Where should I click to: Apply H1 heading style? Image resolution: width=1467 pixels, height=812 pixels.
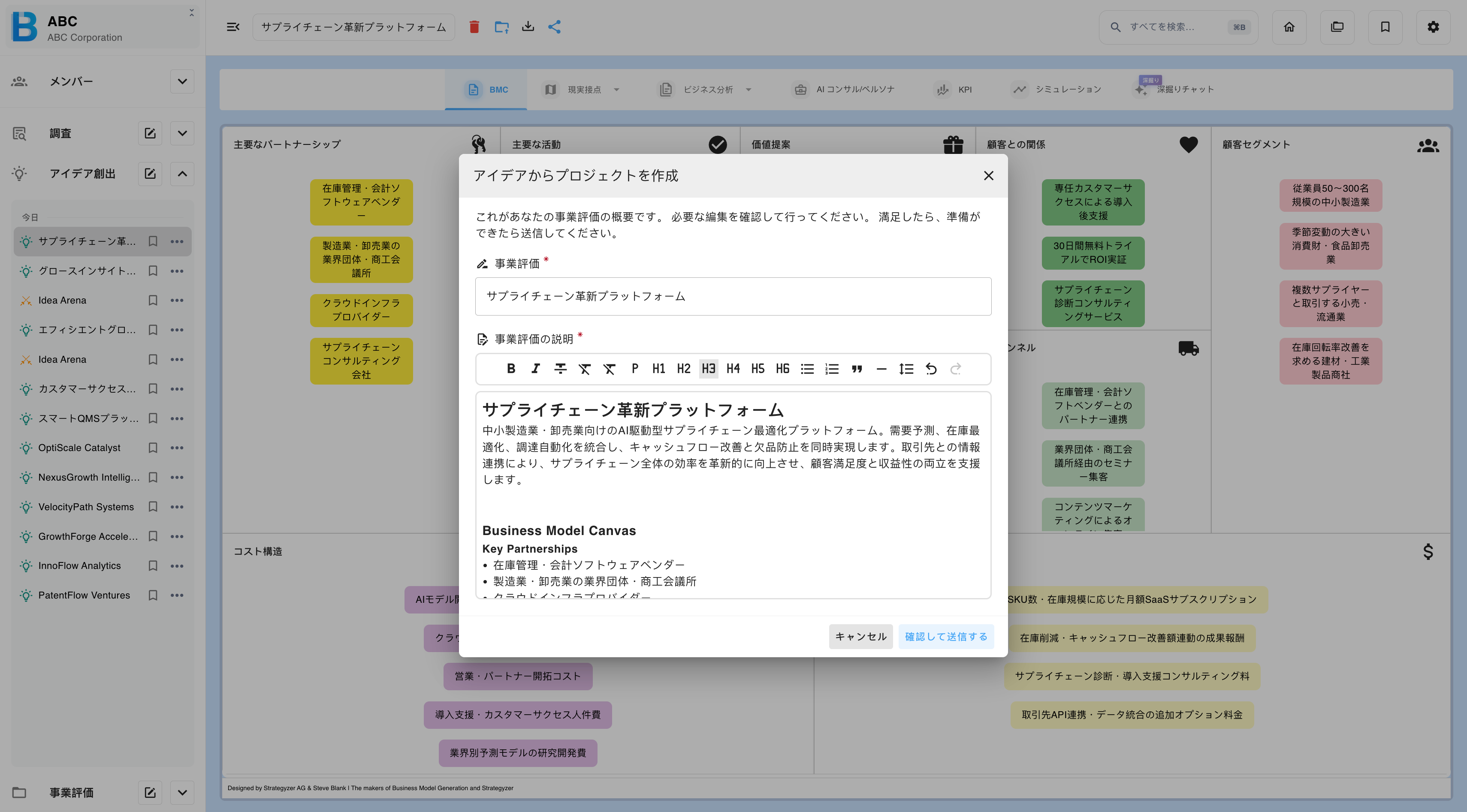pos(659,369)
